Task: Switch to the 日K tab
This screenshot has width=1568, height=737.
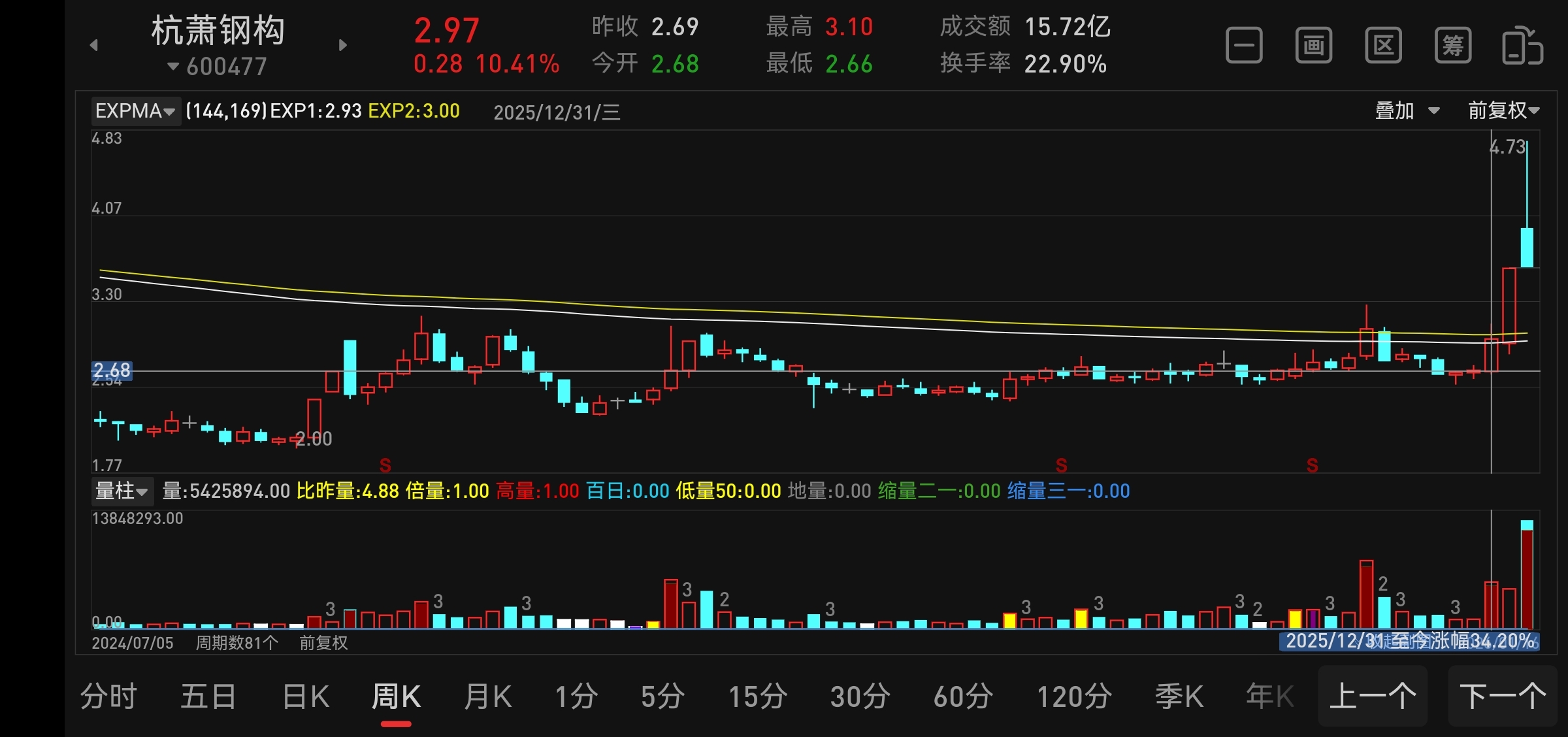Action: (x=306, y=696)
